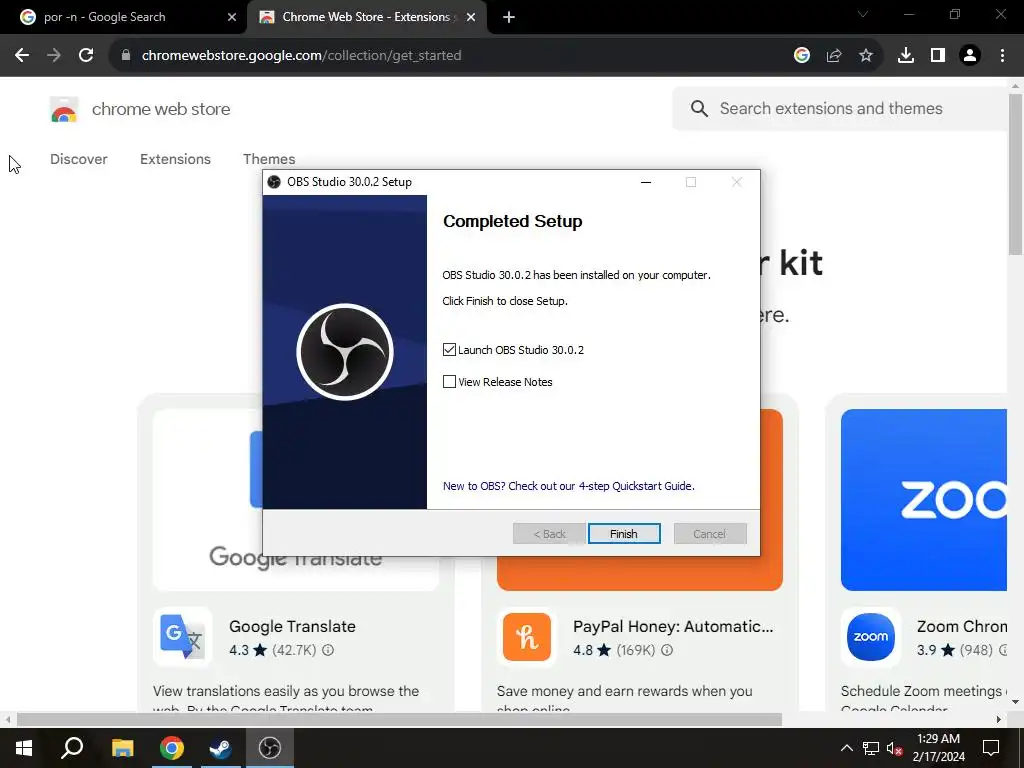
Task: Open the Discover section
Action: (x=78, y=159)
